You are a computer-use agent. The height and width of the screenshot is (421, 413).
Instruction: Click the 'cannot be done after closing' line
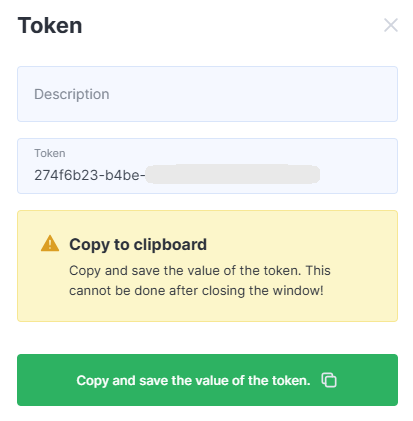[196, 291]
